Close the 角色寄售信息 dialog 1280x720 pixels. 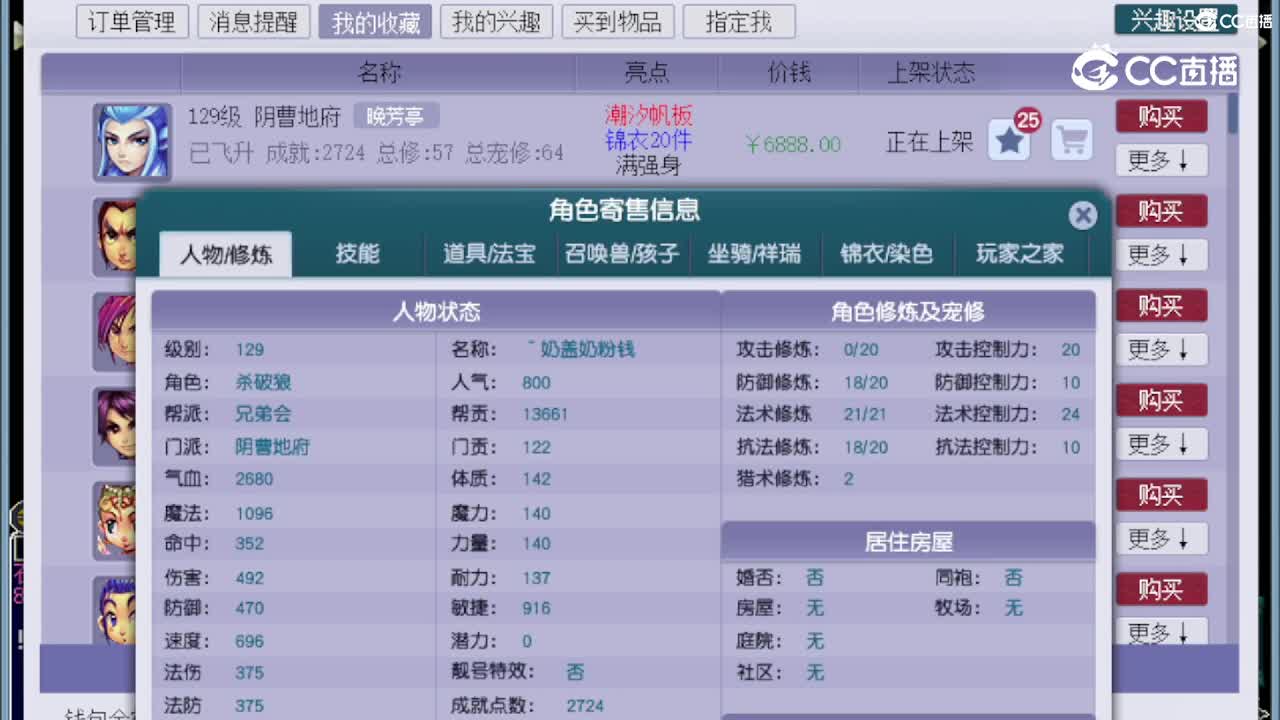pos(1083,214)
